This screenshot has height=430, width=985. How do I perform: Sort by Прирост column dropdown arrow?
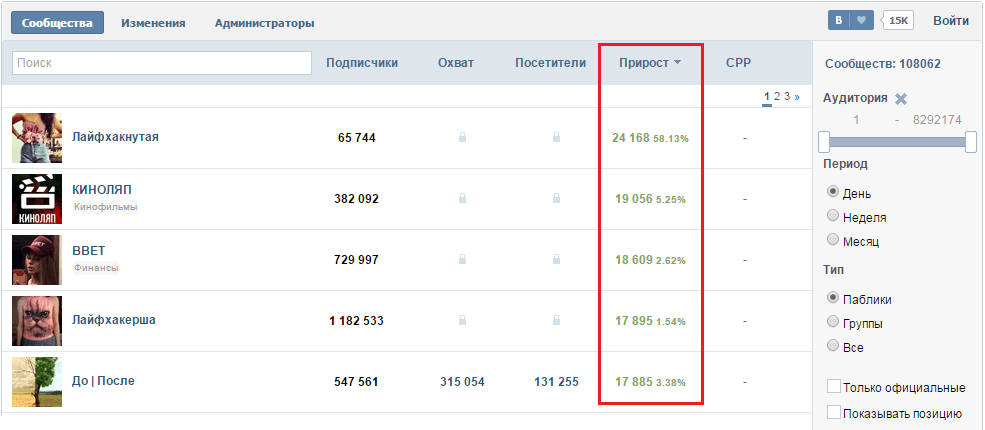(677, 63)
